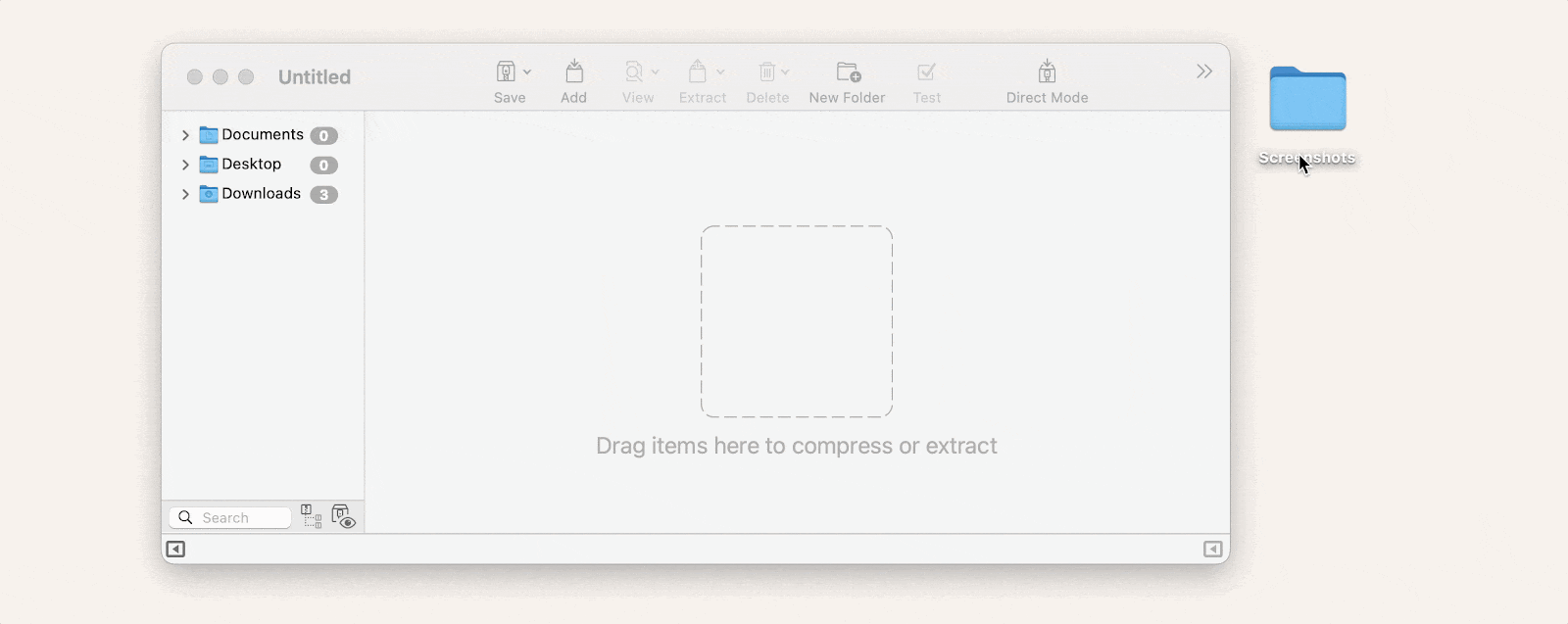Click the Extract toolbar icon
This screenshot has height=624, width=1568.
click(698, 72)
